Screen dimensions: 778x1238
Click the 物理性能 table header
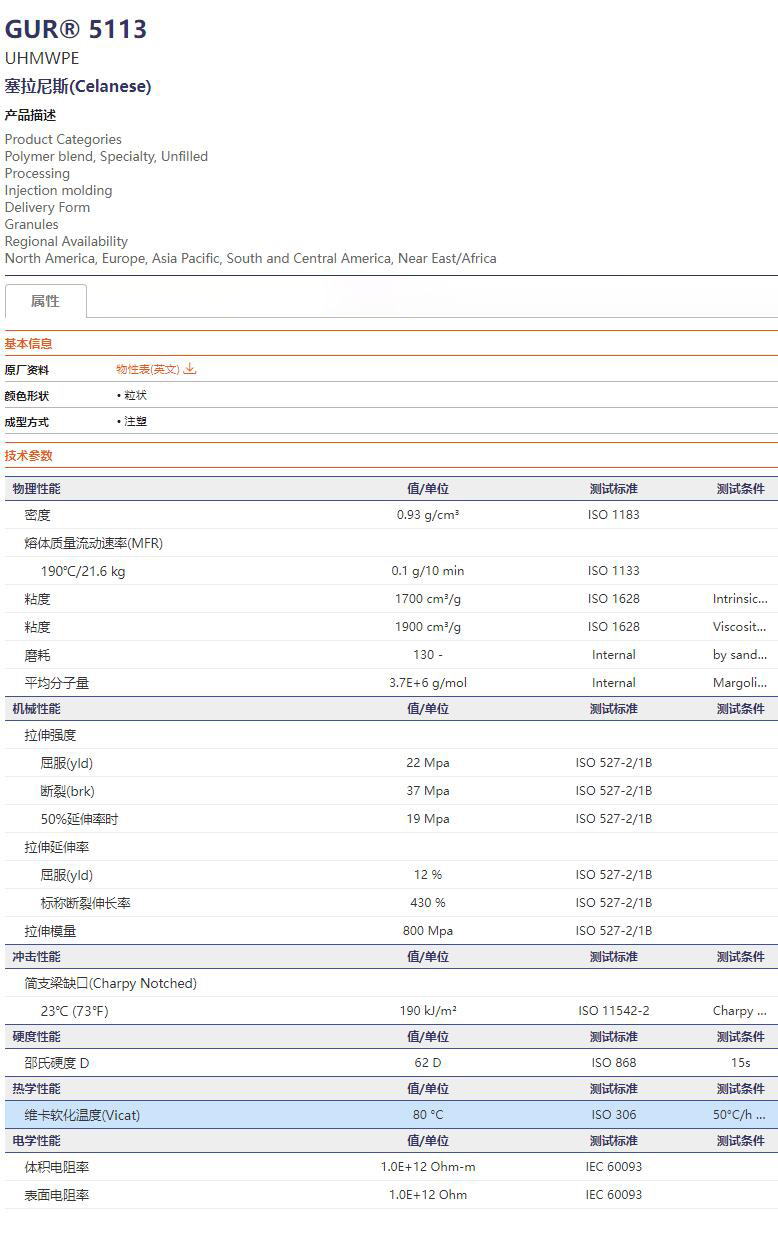pyautogui.click(x=37, y=489)
